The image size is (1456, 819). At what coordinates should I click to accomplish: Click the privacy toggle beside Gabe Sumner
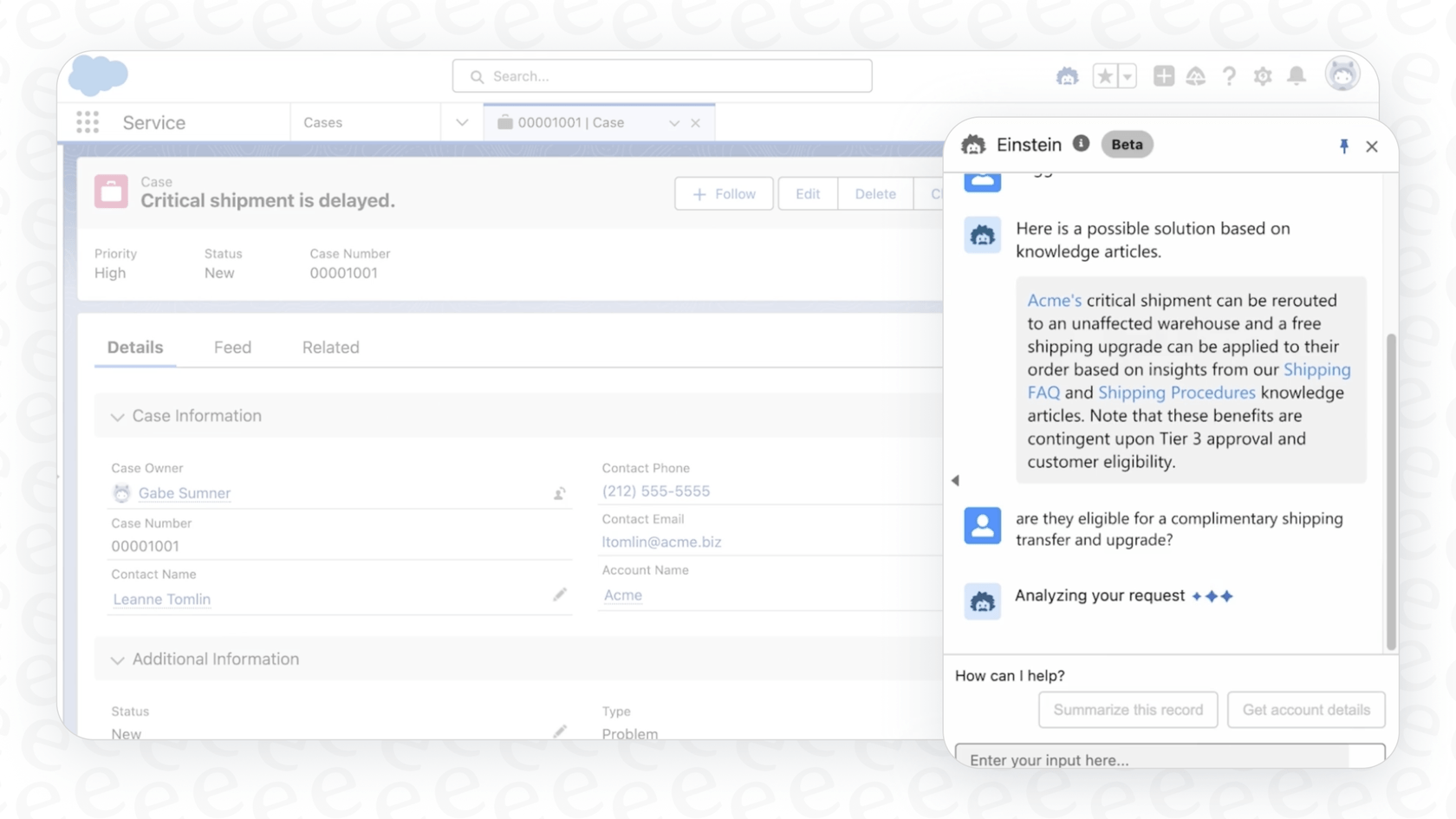click(559, 493)
